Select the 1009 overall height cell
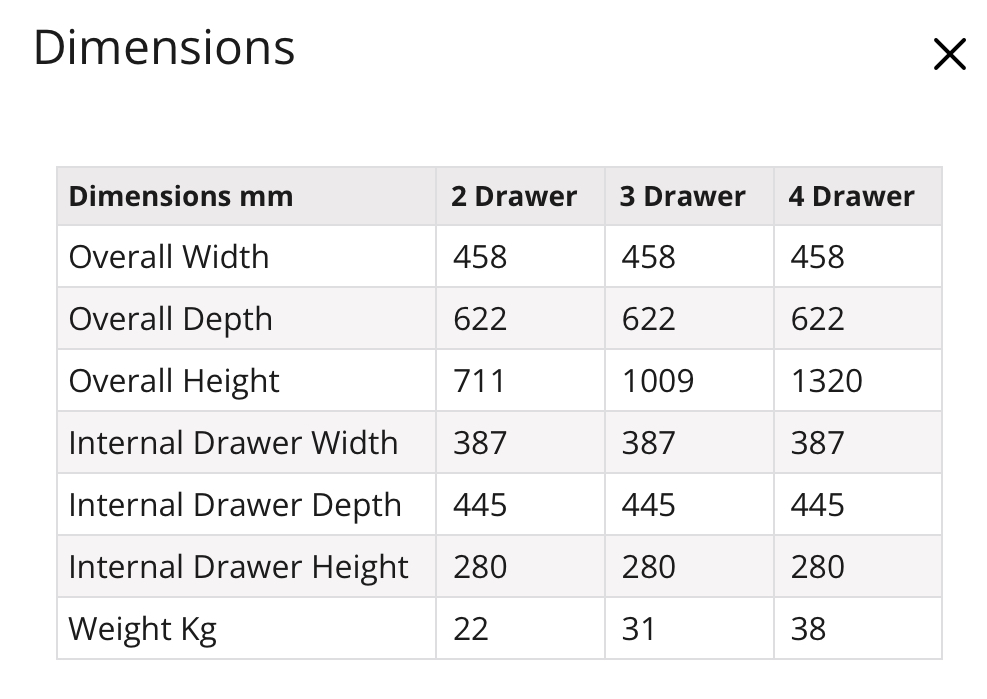Viewport: 987px width, 699px height. tap(689, 380)
